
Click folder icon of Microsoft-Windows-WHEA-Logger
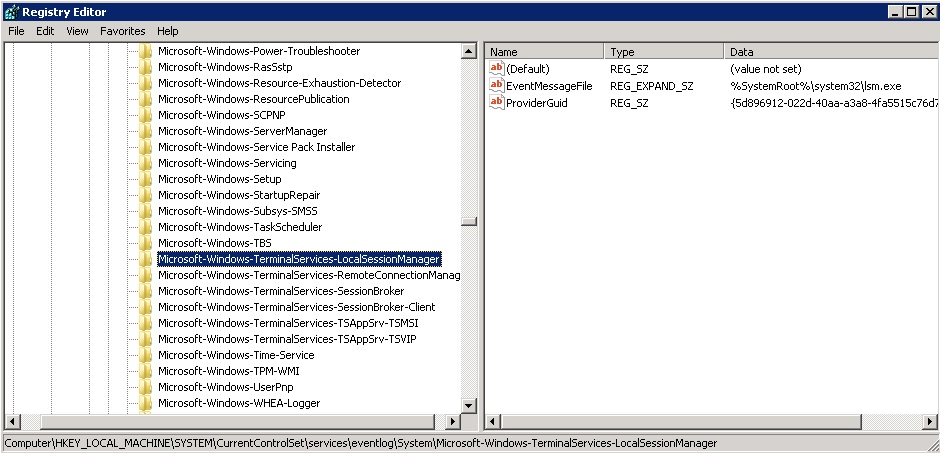coord(145,403)
